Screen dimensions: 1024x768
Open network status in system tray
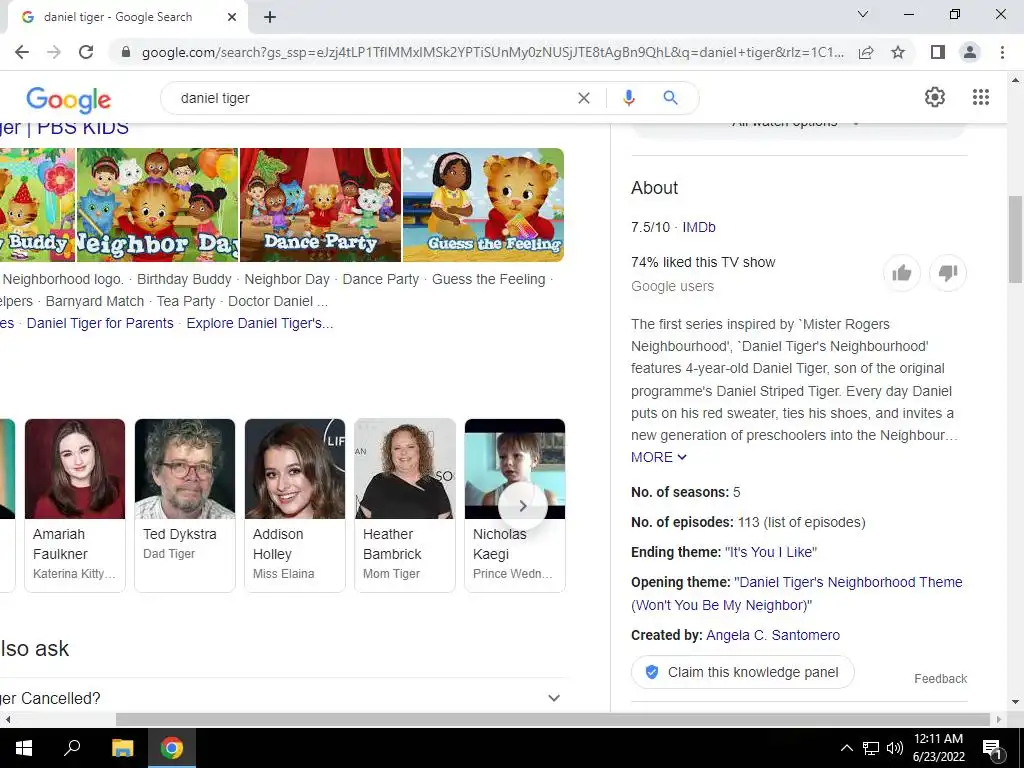pos(871,748)
